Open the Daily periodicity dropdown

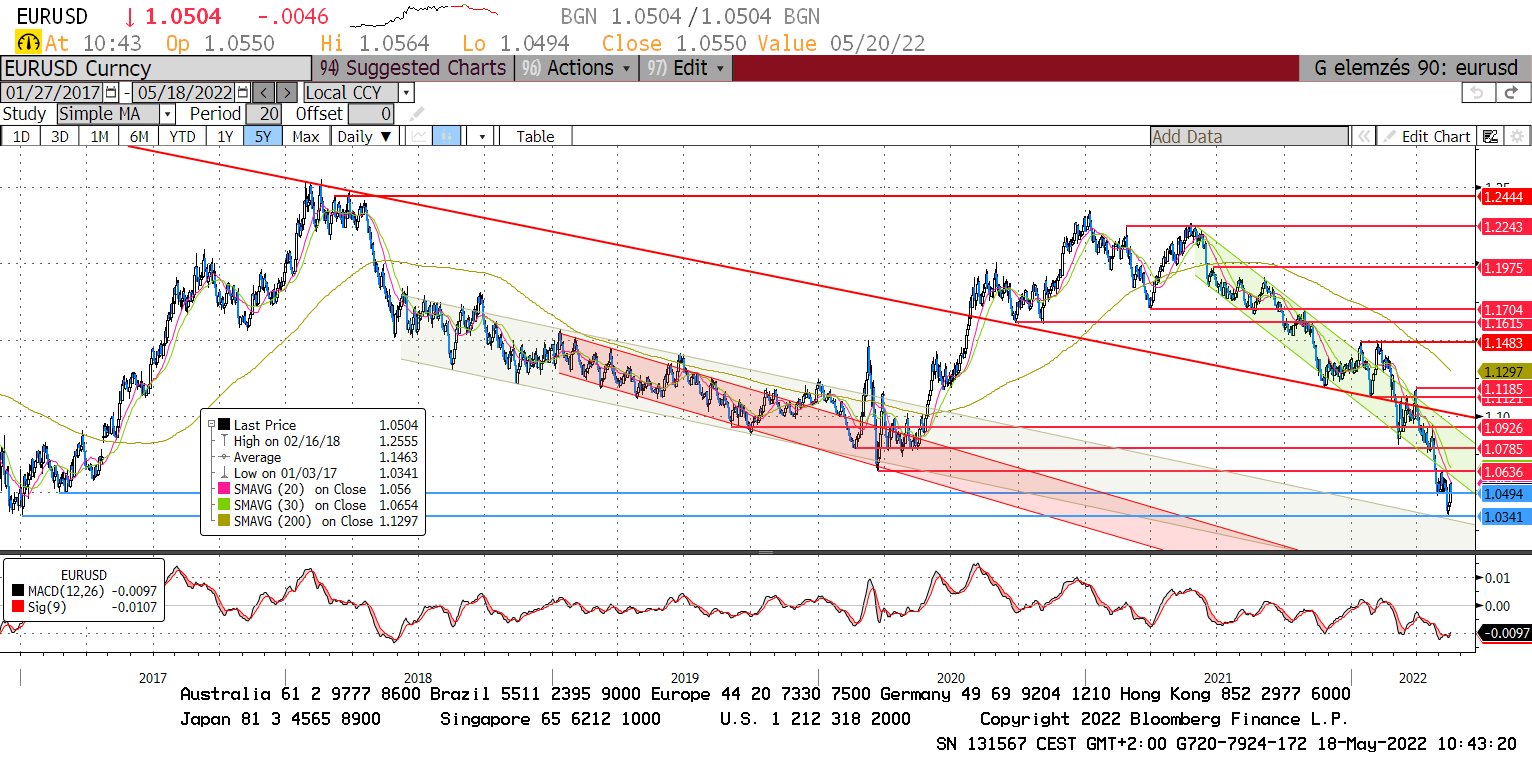point(364,136)
